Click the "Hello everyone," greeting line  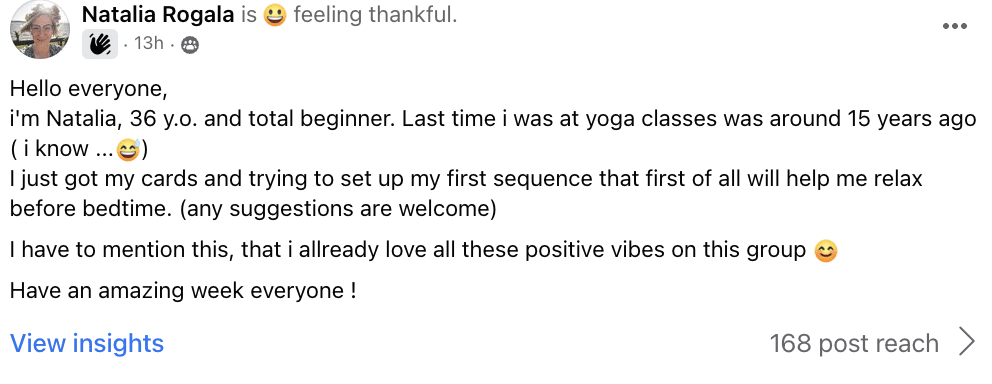click(89, 89)
